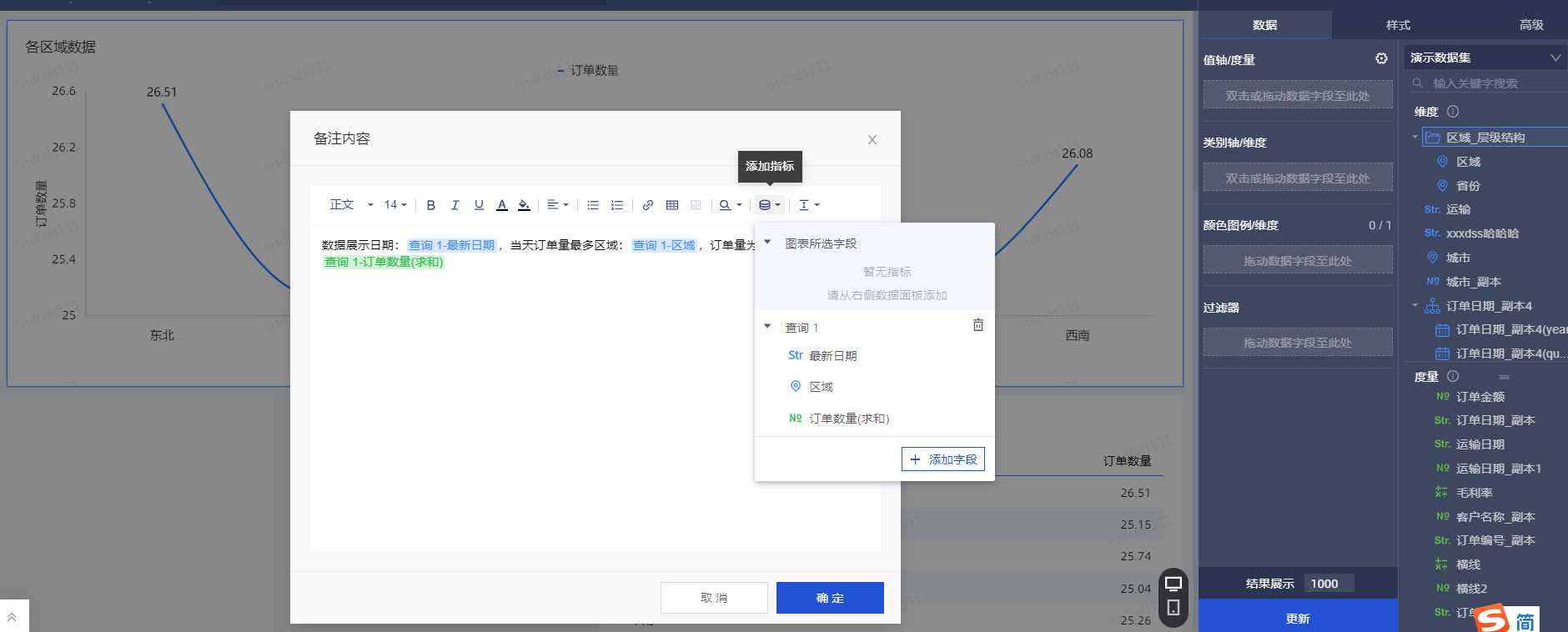
Task: Open the font color picker
Action: tap(502, 205)
